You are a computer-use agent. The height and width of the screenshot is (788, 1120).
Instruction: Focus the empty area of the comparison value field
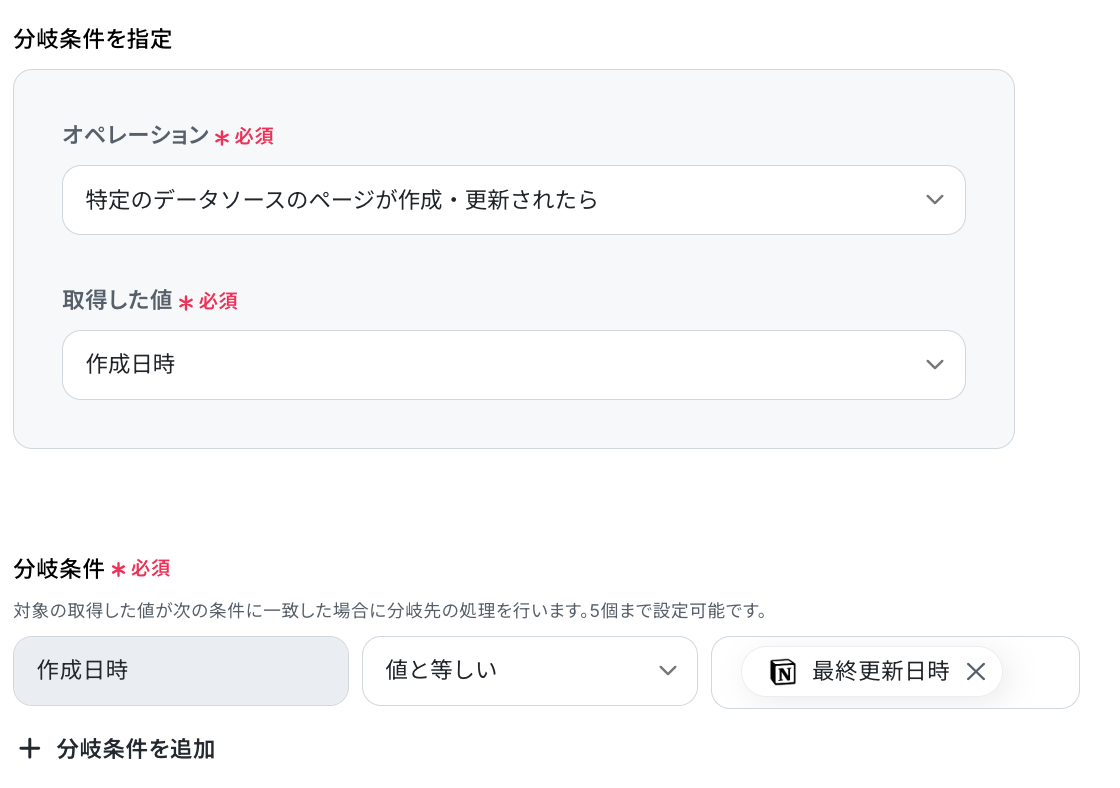pyautogui.click(x=1039, y=672)
